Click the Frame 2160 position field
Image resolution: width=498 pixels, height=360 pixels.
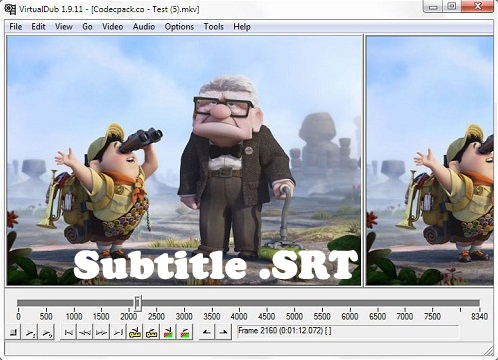[348, 332]
